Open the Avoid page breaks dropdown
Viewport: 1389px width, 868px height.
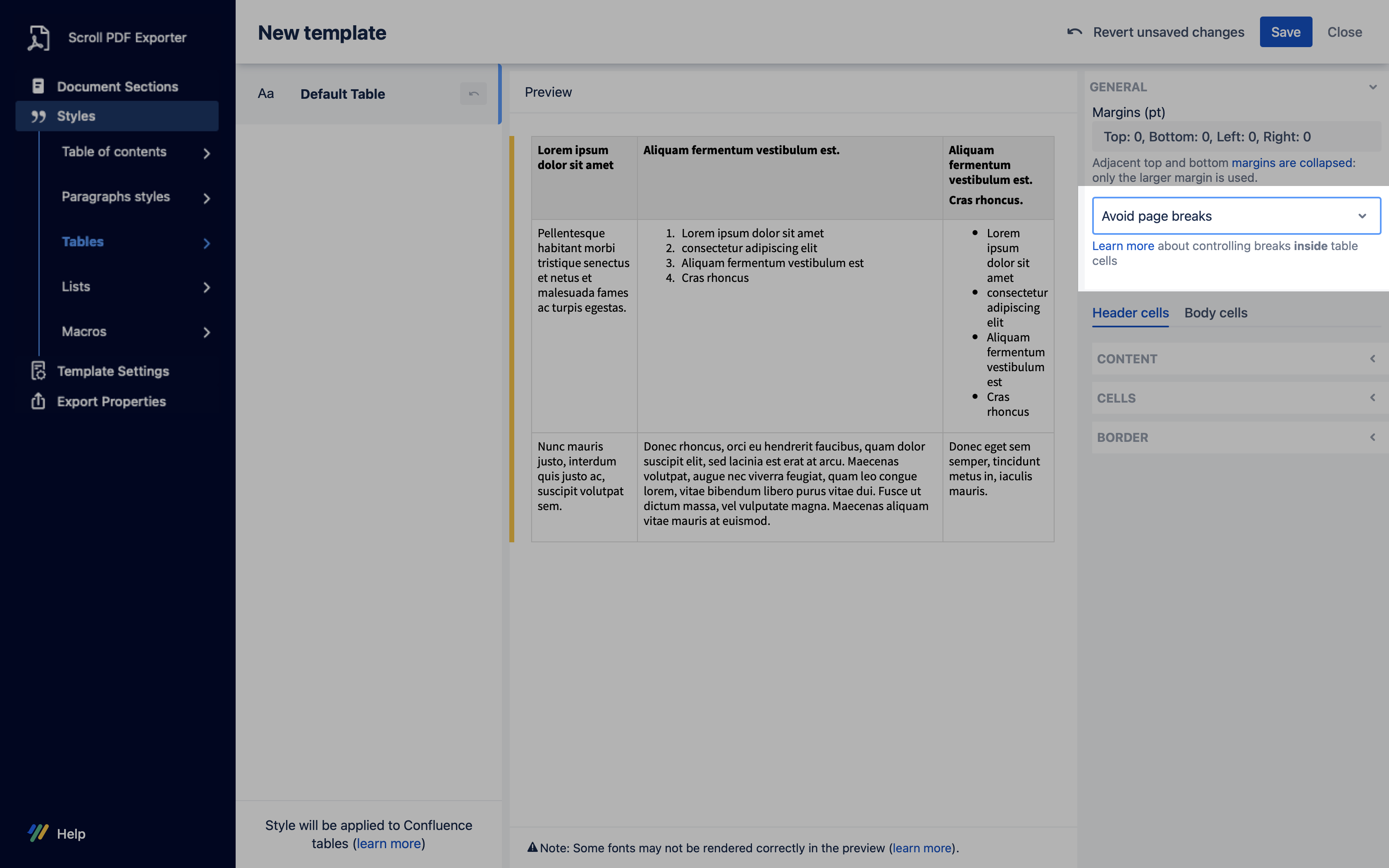click(1236, 217)
